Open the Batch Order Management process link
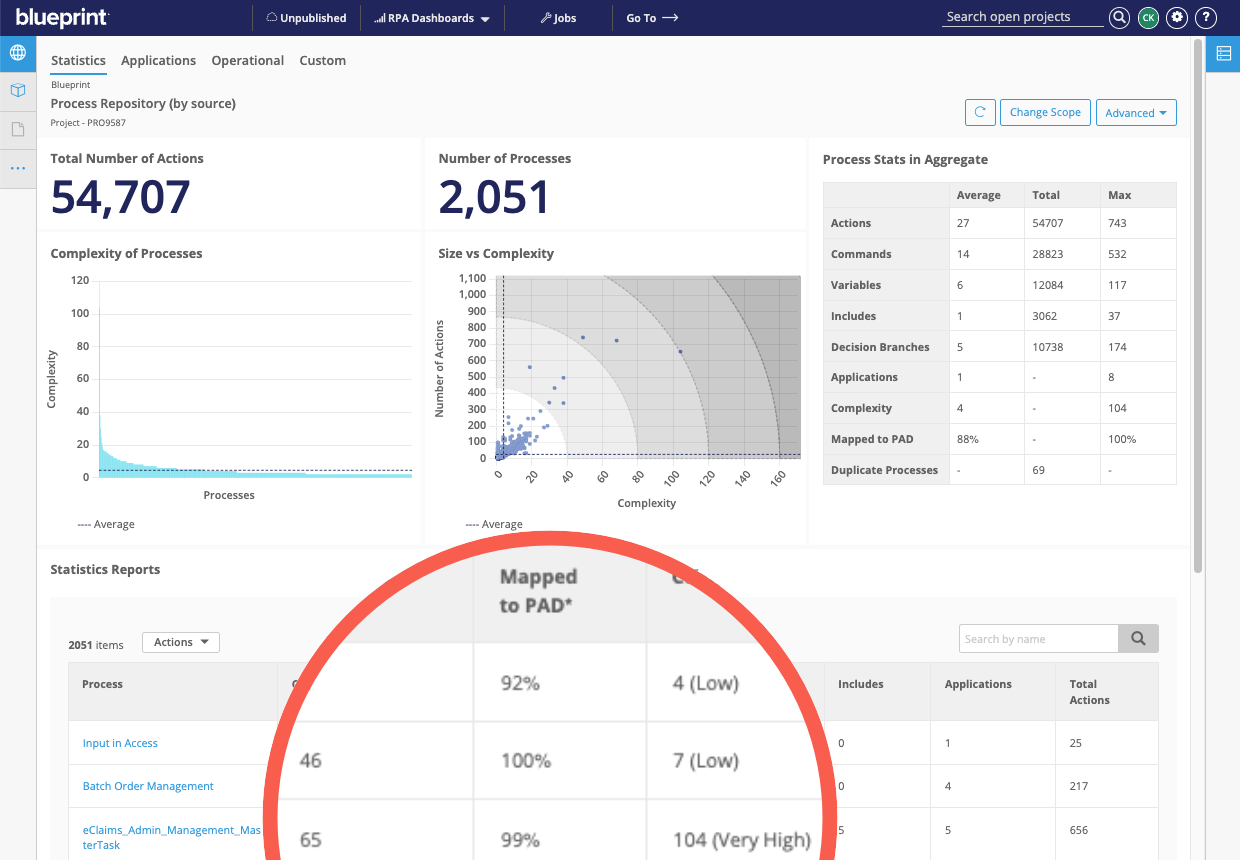 147,786
